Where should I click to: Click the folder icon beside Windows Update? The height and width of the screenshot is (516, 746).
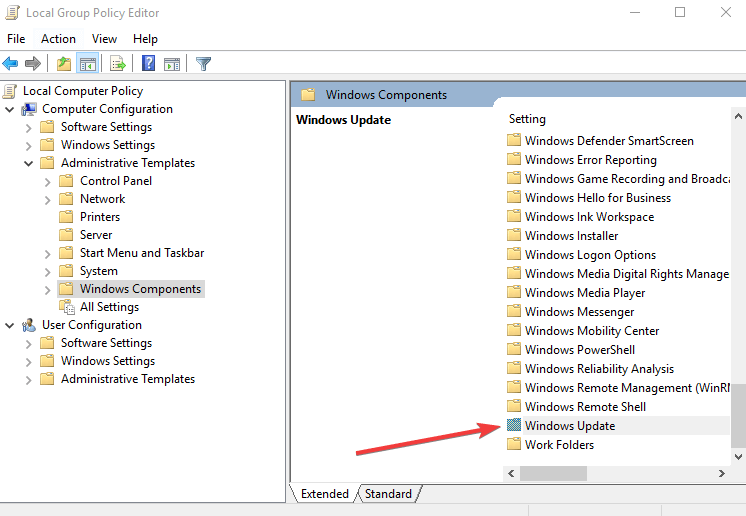(514, 425)
